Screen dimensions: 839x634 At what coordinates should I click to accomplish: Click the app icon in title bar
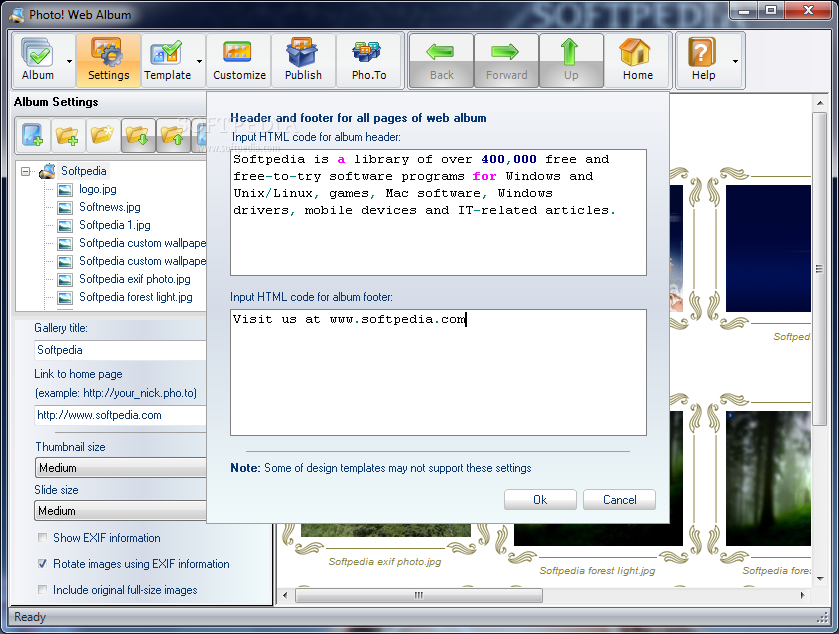pos(17,14)
